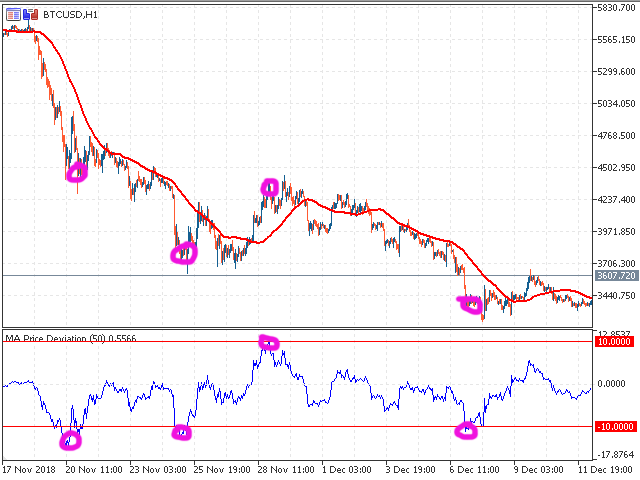Click the 1 Dec 03:00 time label
Viewport: 640px width, 480px height.
(347, 469)
